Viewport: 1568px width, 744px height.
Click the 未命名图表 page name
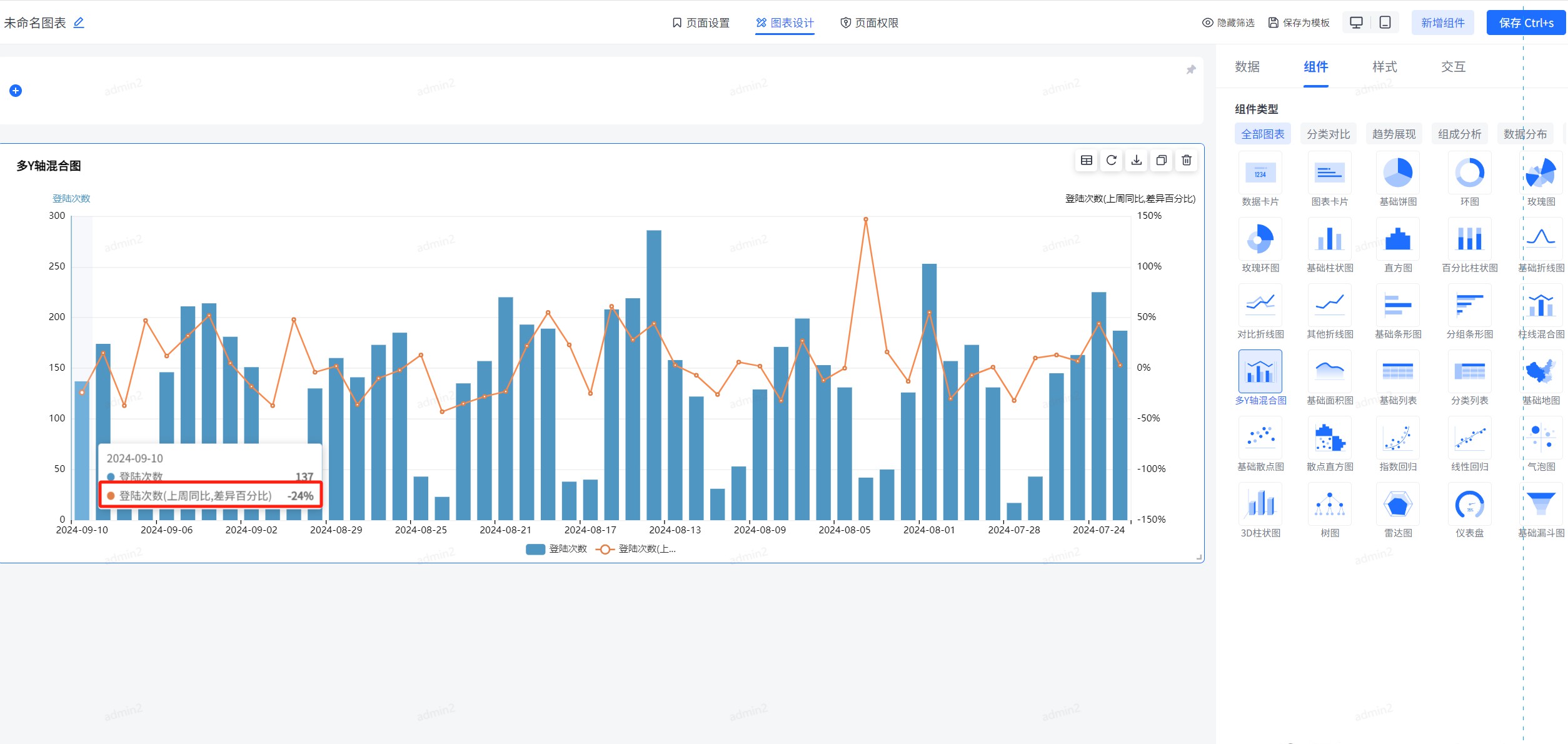click(35, 23)
